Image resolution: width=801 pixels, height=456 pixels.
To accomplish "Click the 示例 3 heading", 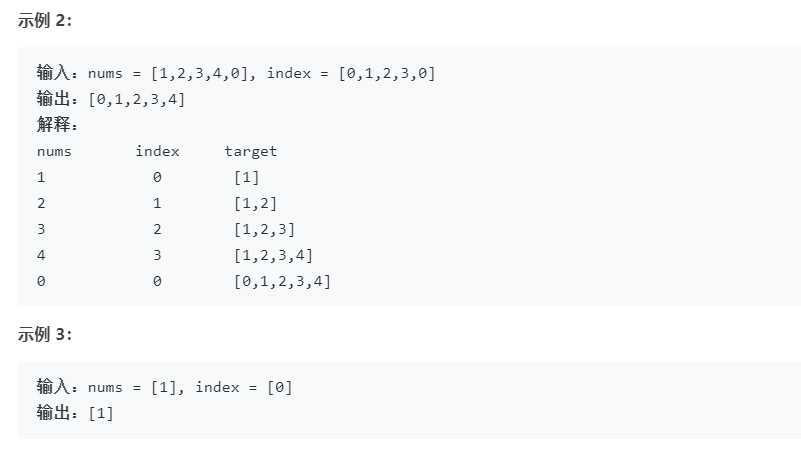I will (45, 335).
